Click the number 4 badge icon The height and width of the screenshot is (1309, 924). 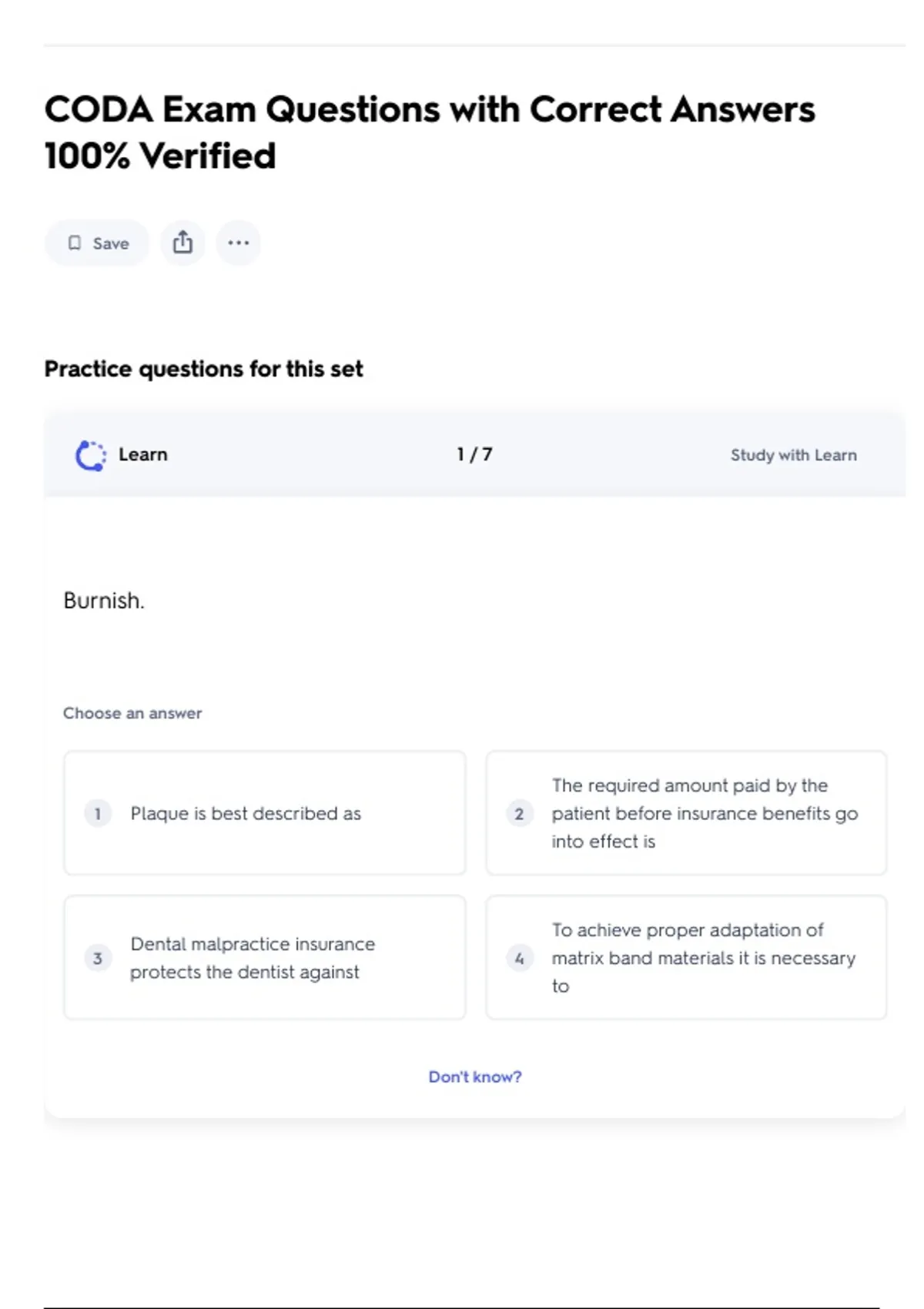coord(519,958)
